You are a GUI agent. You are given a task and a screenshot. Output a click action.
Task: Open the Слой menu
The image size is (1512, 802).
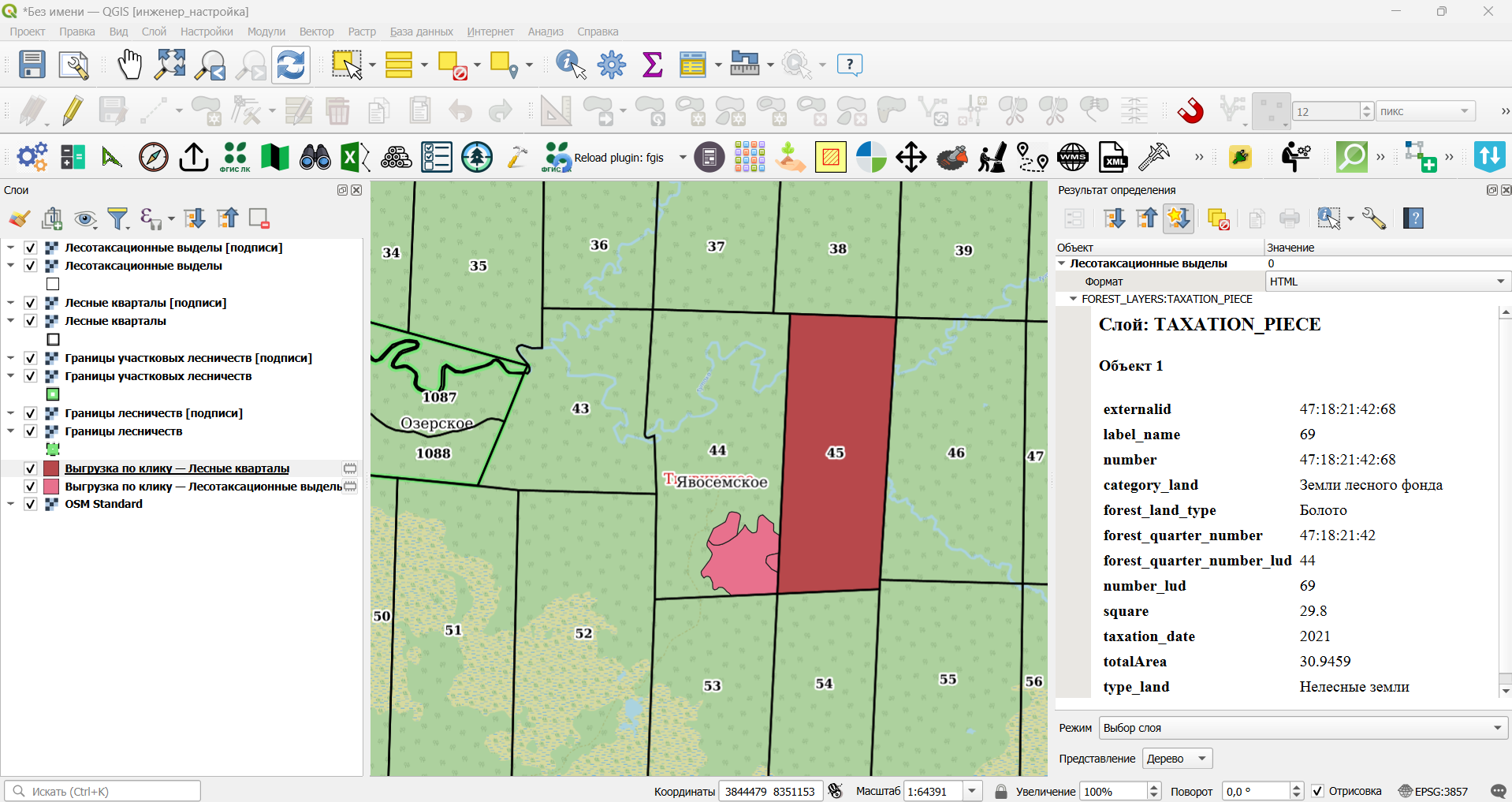(x=154, y=32)
